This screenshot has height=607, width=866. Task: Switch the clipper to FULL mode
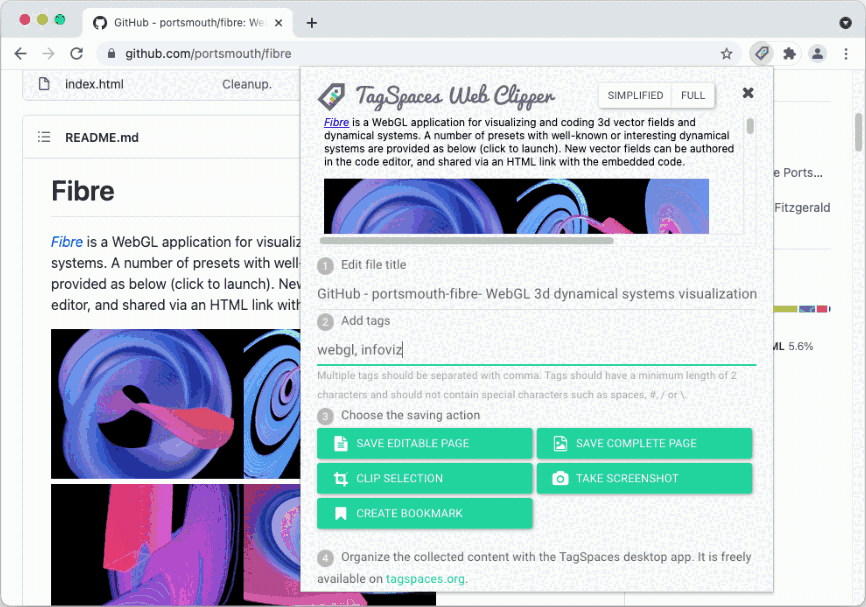pyautogui.click(x=694, y=95)
